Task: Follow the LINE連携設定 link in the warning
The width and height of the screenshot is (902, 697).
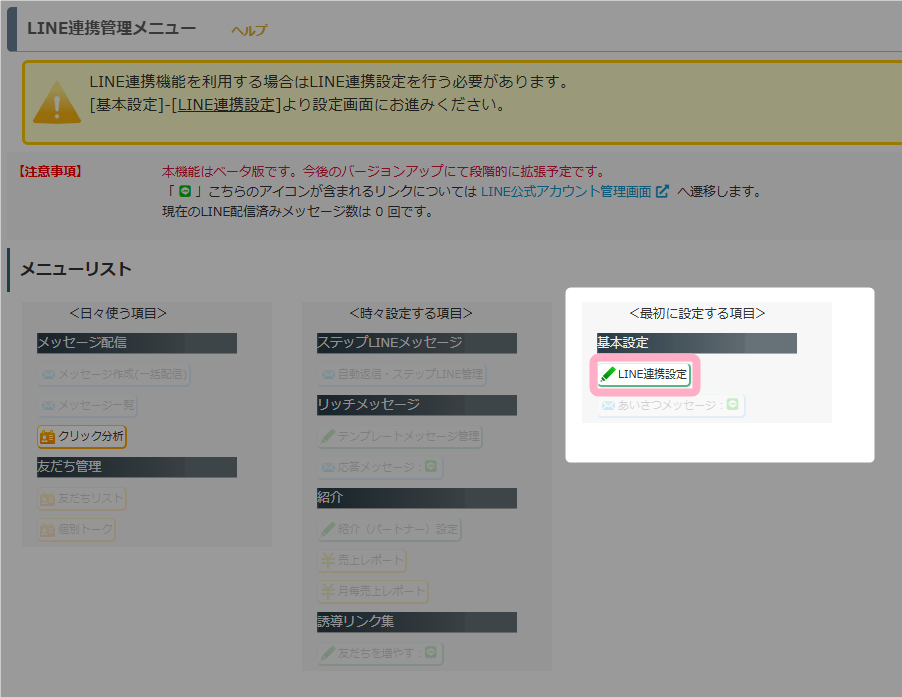Action: click(226, 105)
